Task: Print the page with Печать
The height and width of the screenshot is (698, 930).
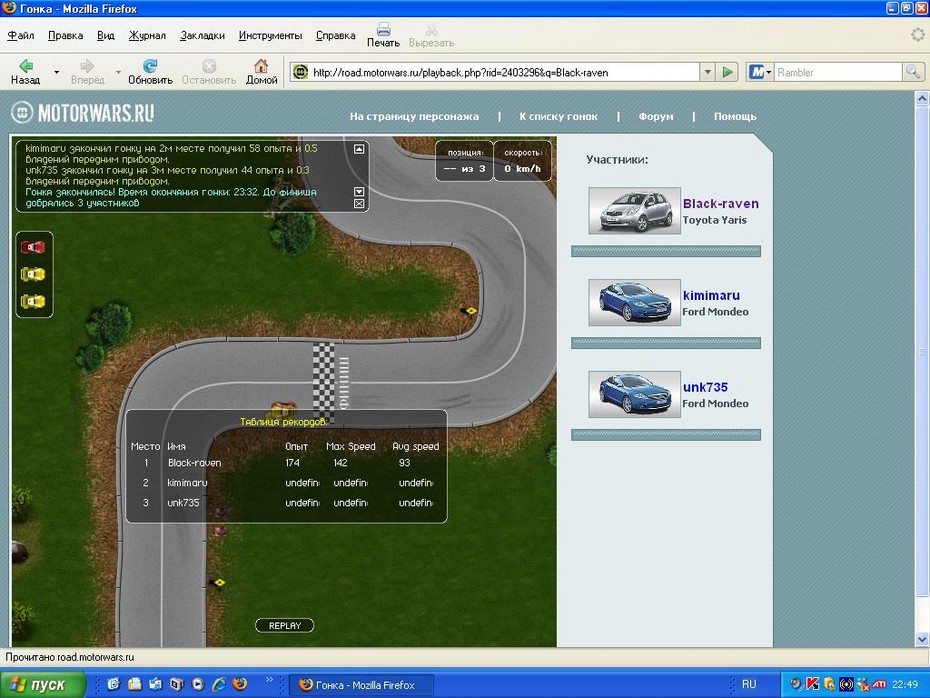Action: [383, 35]
